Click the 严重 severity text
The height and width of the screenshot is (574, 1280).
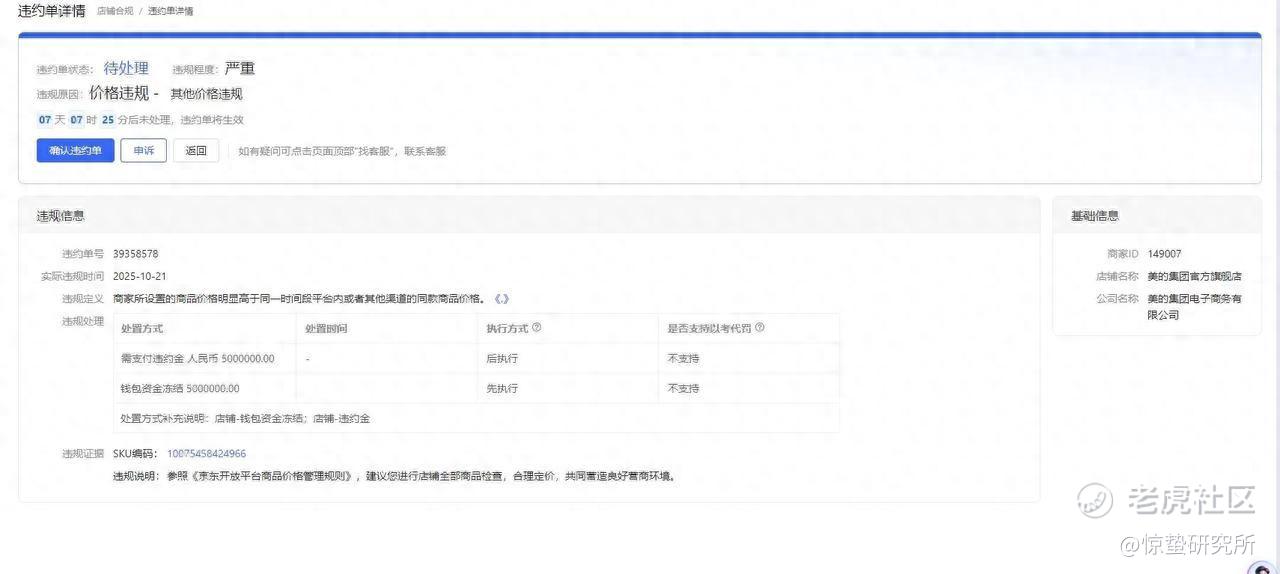pyautogui.click(x=239, y=68)
